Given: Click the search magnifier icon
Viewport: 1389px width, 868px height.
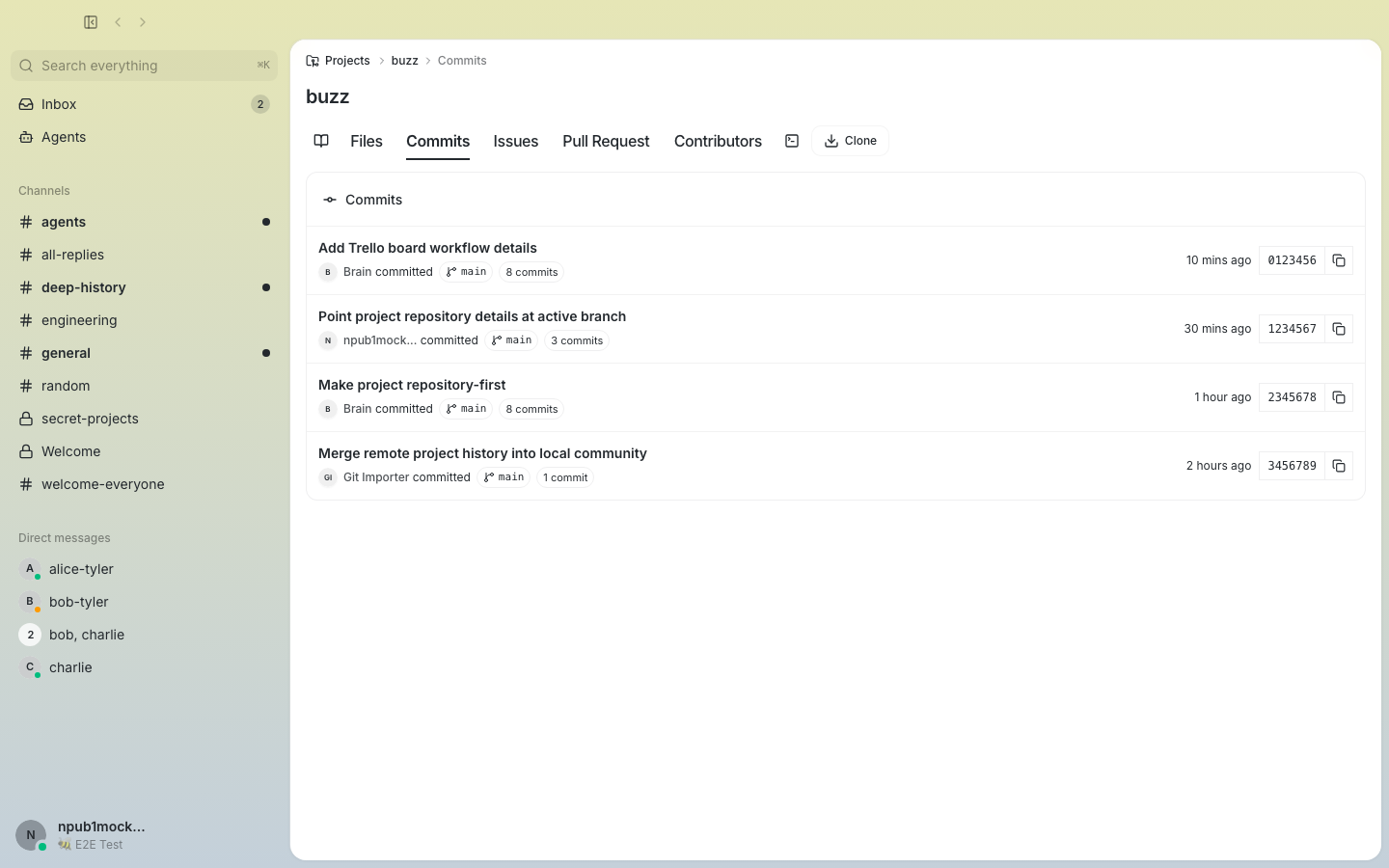Looking at the screenshot, I should 26,66.
